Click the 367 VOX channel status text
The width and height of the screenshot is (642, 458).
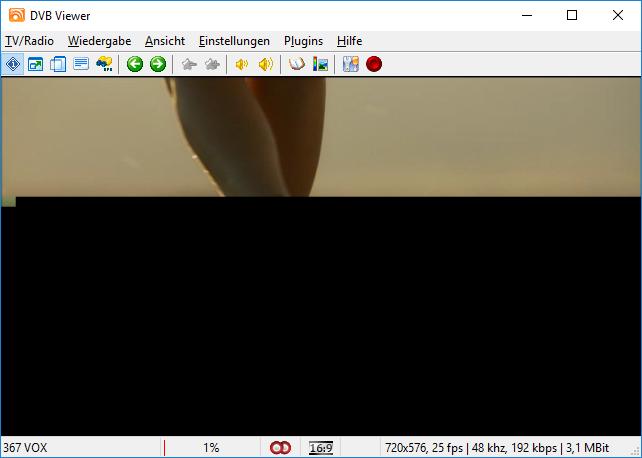click(x=25, y=448)
